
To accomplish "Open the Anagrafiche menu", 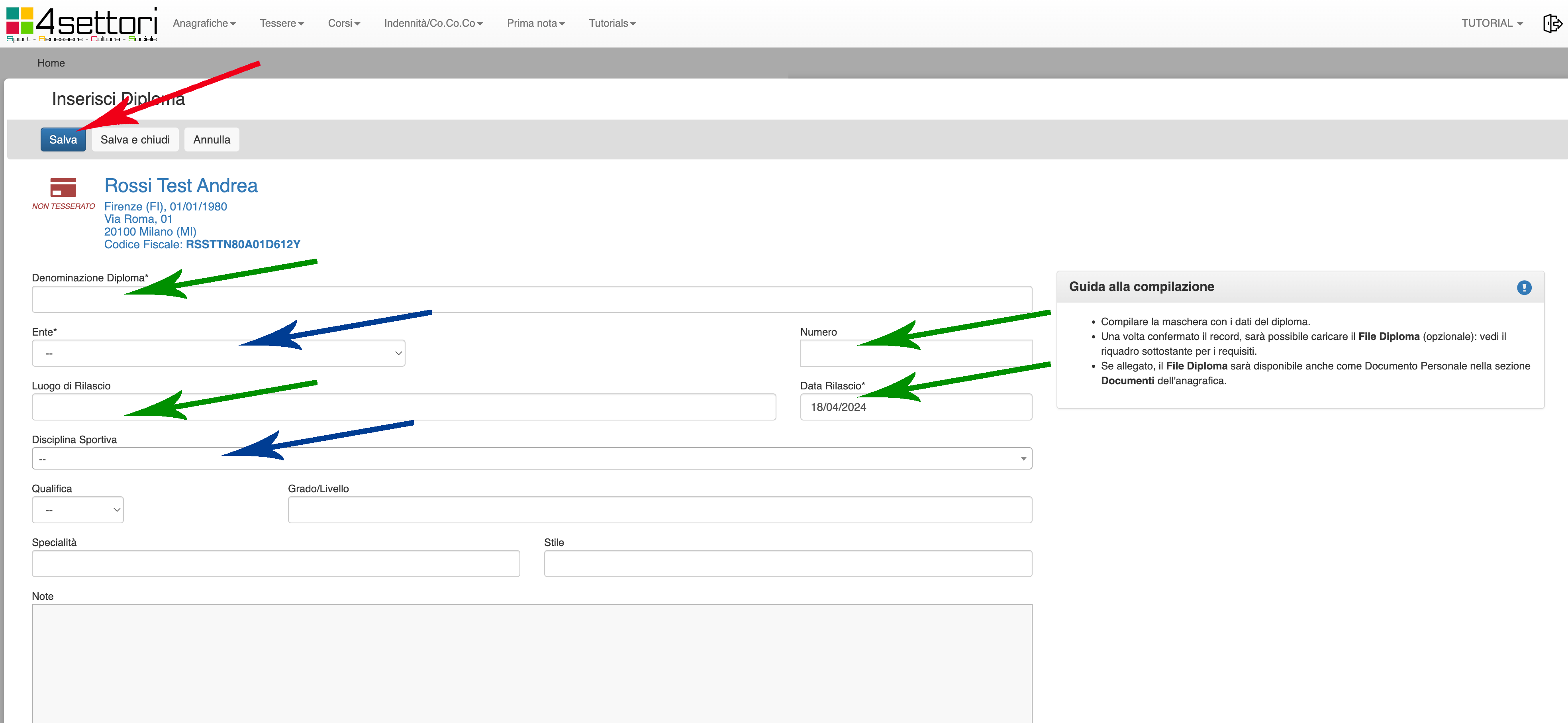I will 204,23.
